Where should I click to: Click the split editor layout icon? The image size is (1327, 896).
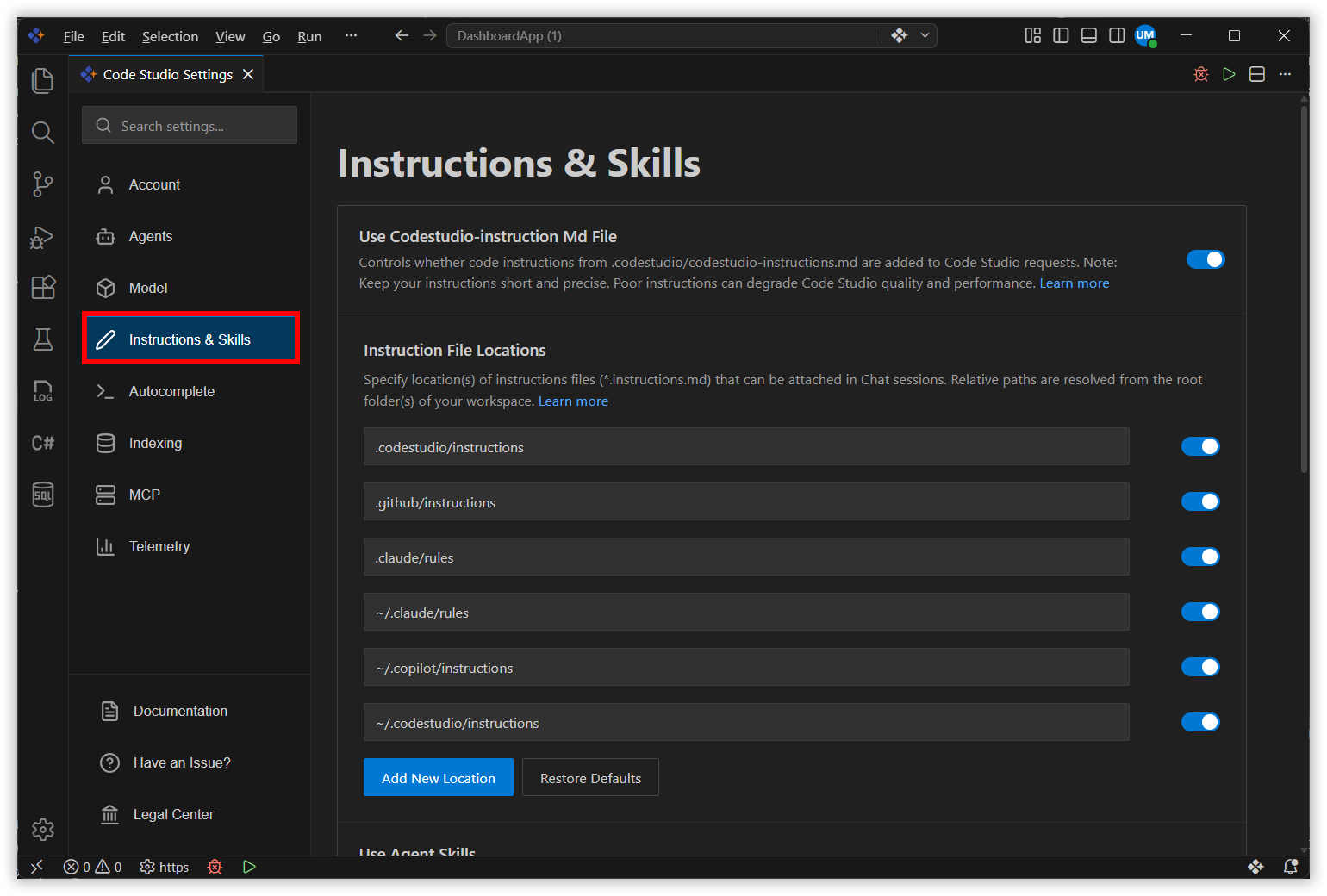tap(1257, 74)
